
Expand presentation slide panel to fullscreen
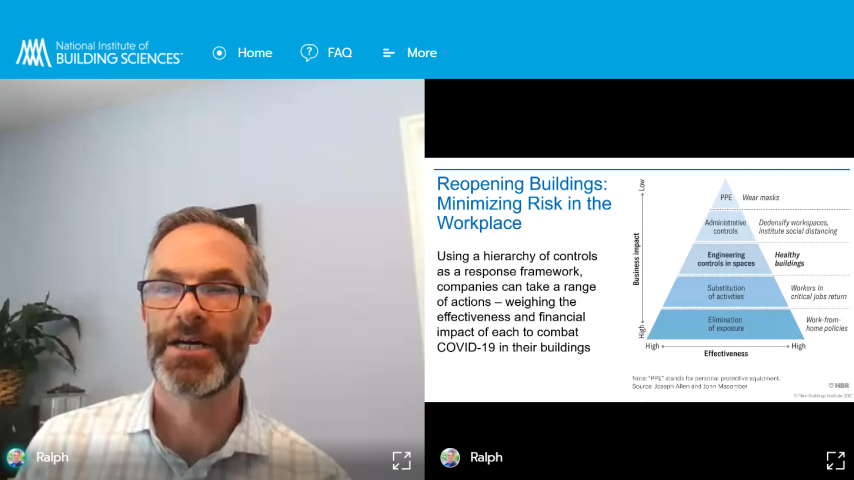(835, 460)
